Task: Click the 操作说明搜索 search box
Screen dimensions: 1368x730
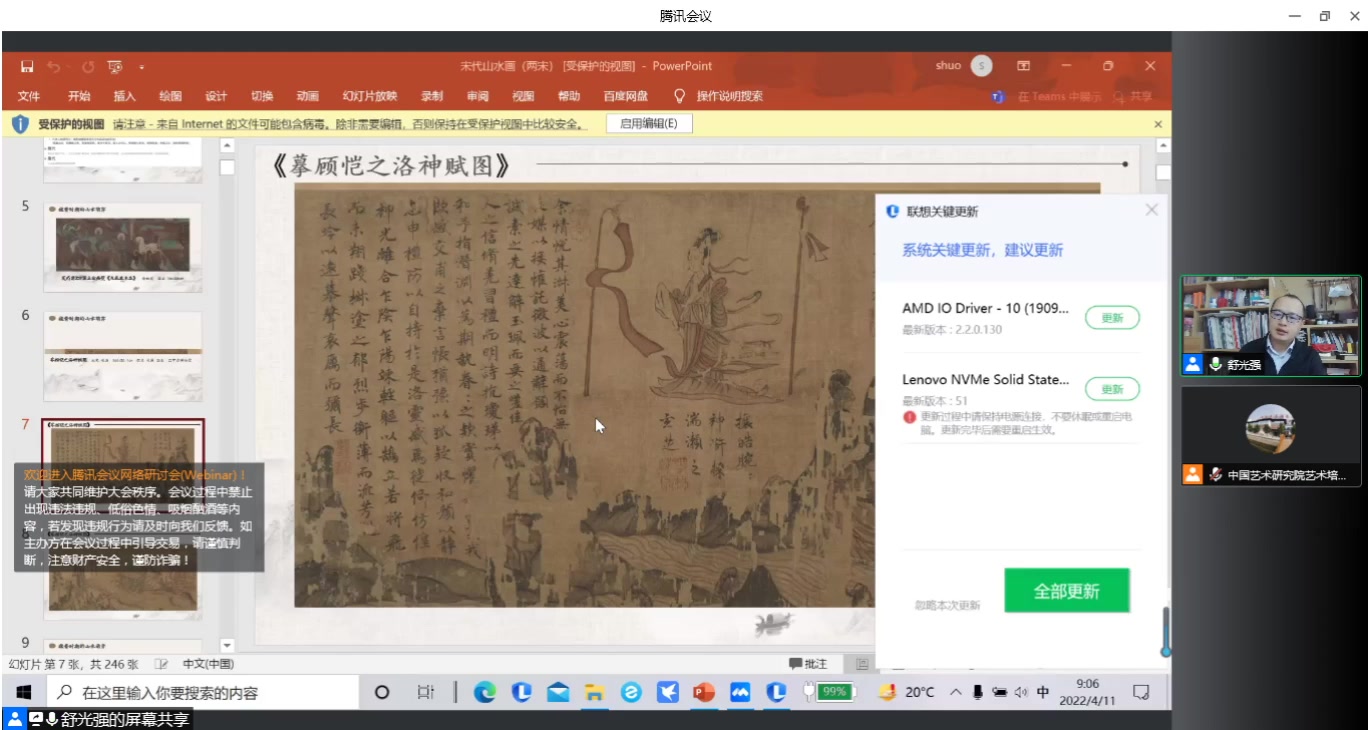Action: click(730, 96)
